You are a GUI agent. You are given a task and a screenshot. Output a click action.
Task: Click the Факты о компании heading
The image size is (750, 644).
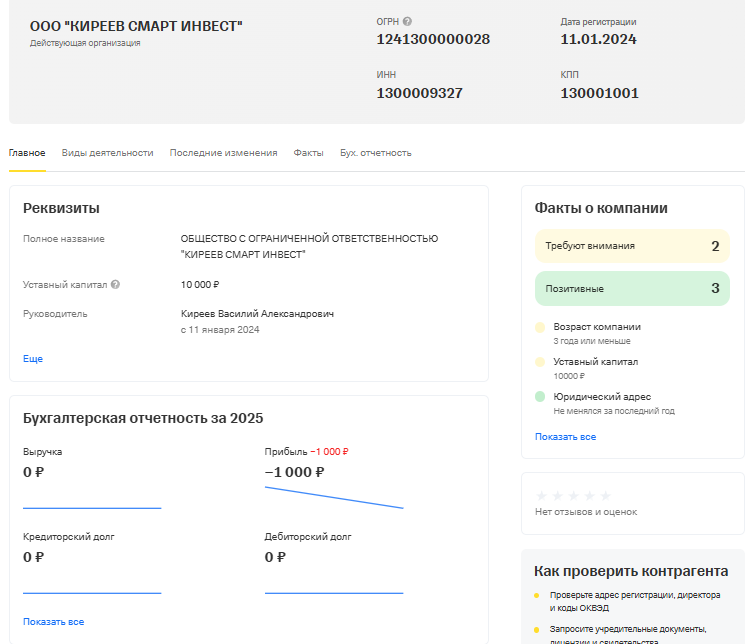point(601,208)
